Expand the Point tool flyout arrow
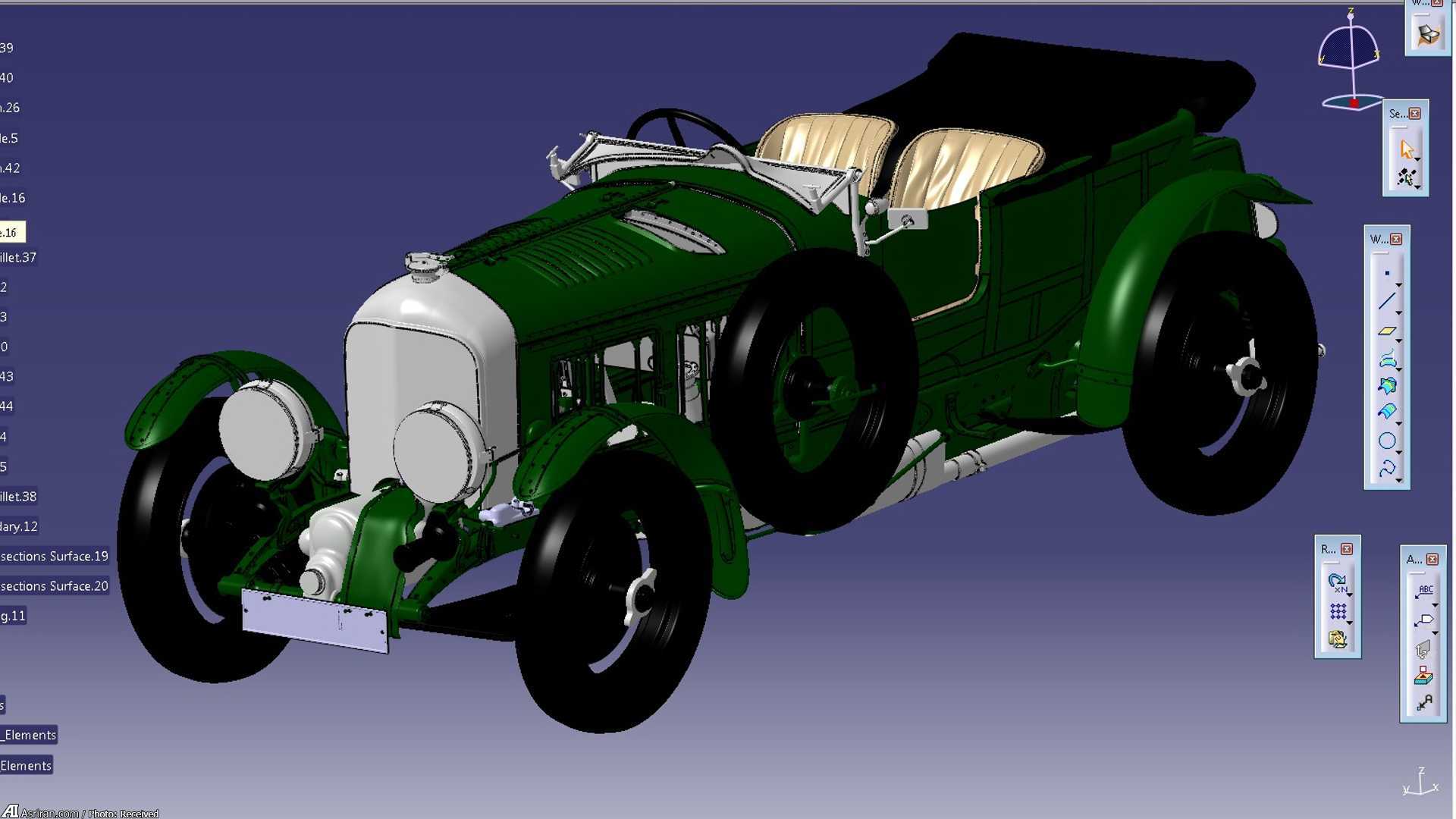Viewport: 1456px width, 819px height. click(1399, 284)
